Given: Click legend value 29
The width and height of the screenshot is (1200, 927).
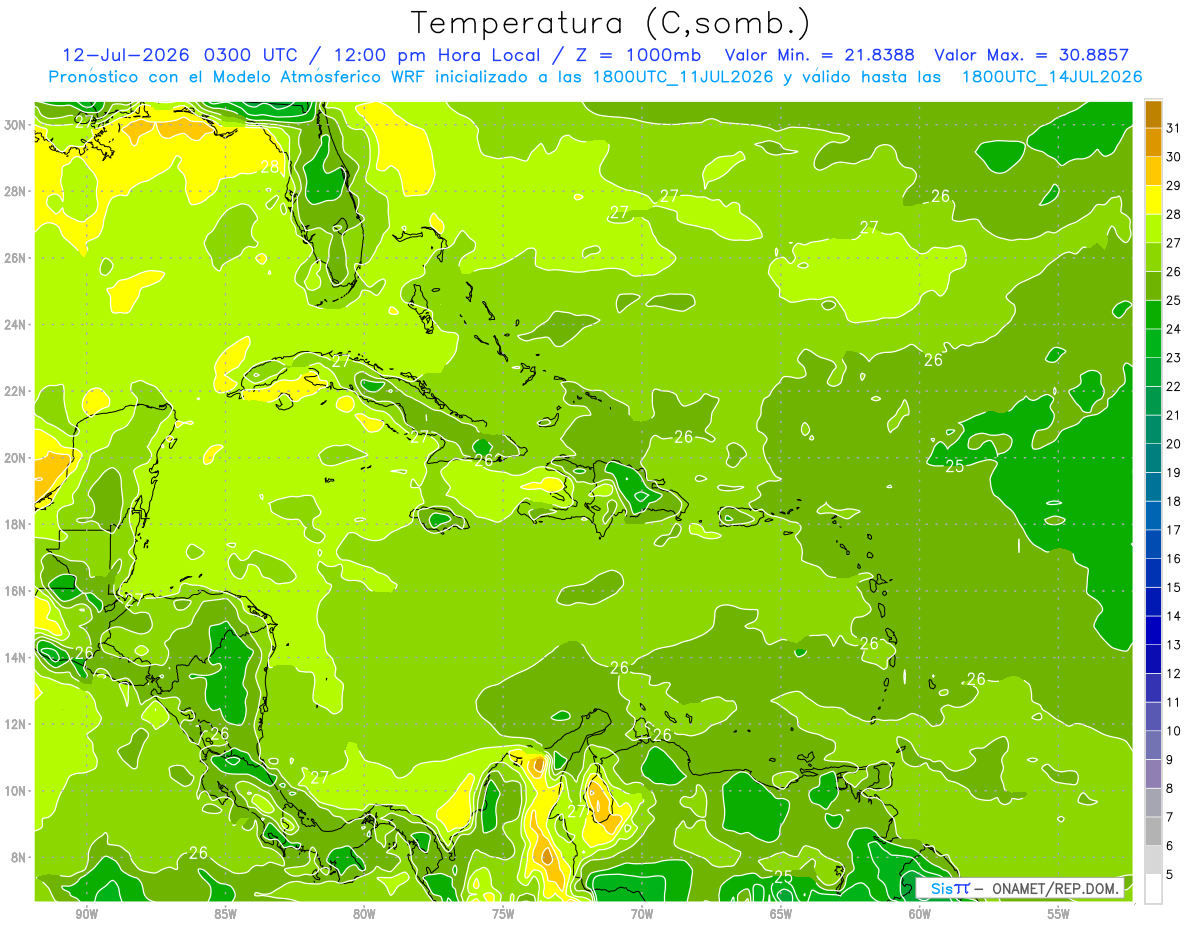Looking at the screenshot, I should (1174, 185).
